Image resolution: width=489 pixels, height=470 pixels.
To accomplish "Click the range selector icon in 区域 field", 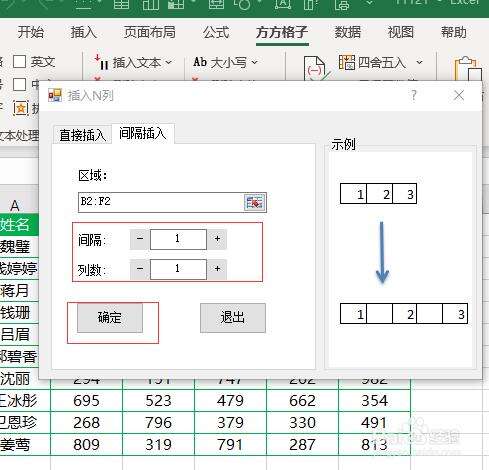I will point(255,202).
